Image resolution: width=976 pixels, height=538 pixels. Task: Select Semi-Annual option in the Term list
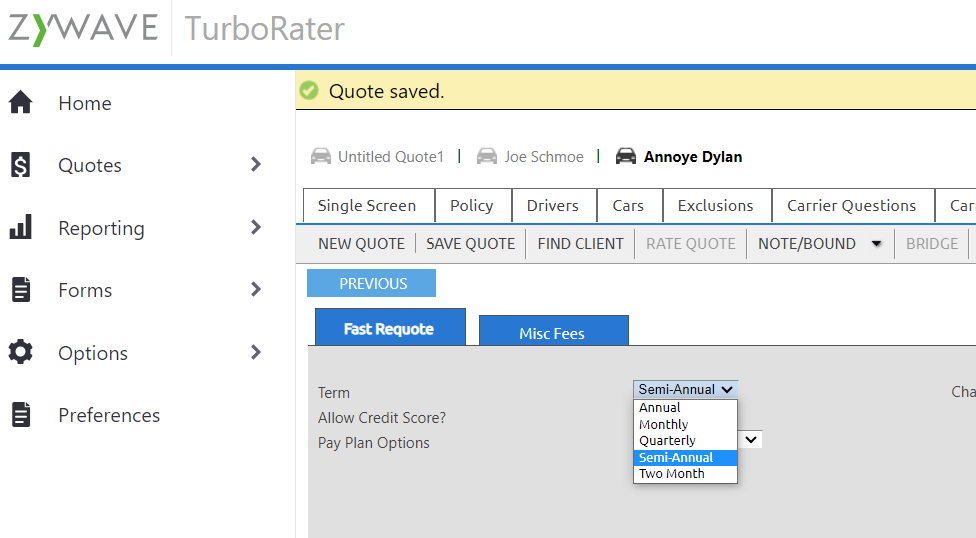coord(685,457)
